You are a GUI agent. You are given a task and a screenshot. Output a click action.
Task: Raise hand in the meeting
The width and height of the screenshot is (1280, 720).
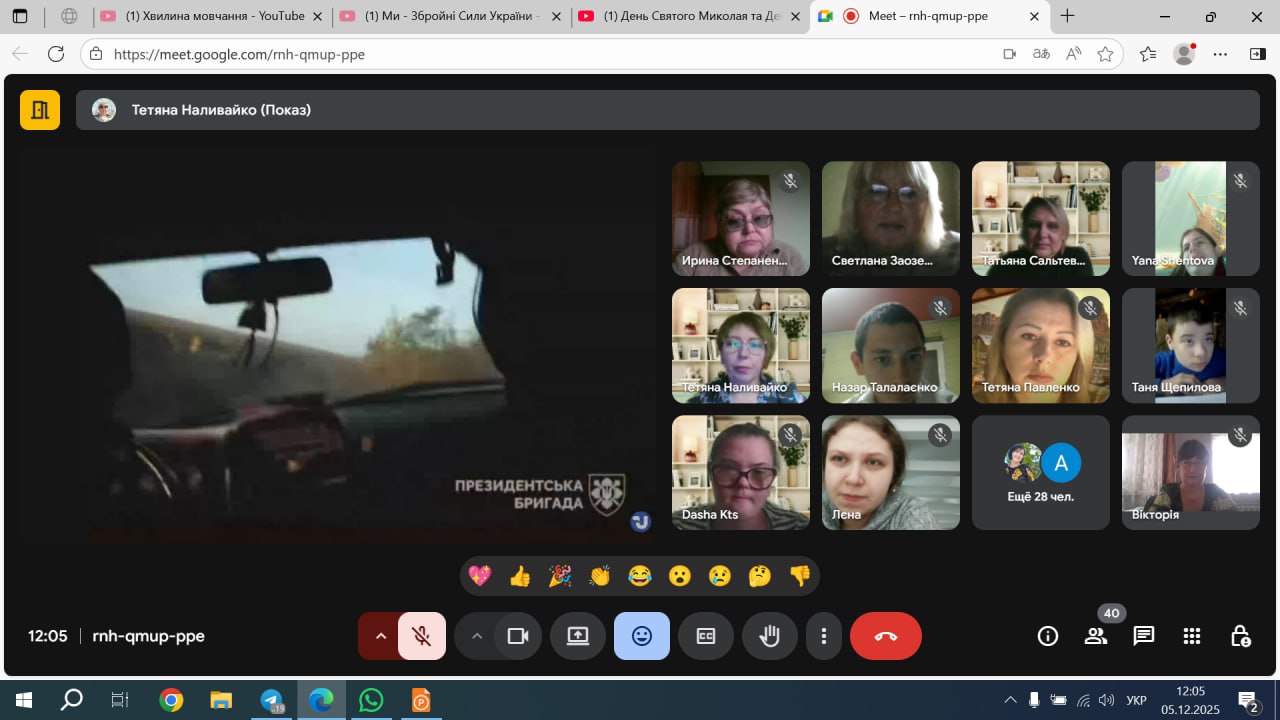(769, 636)
